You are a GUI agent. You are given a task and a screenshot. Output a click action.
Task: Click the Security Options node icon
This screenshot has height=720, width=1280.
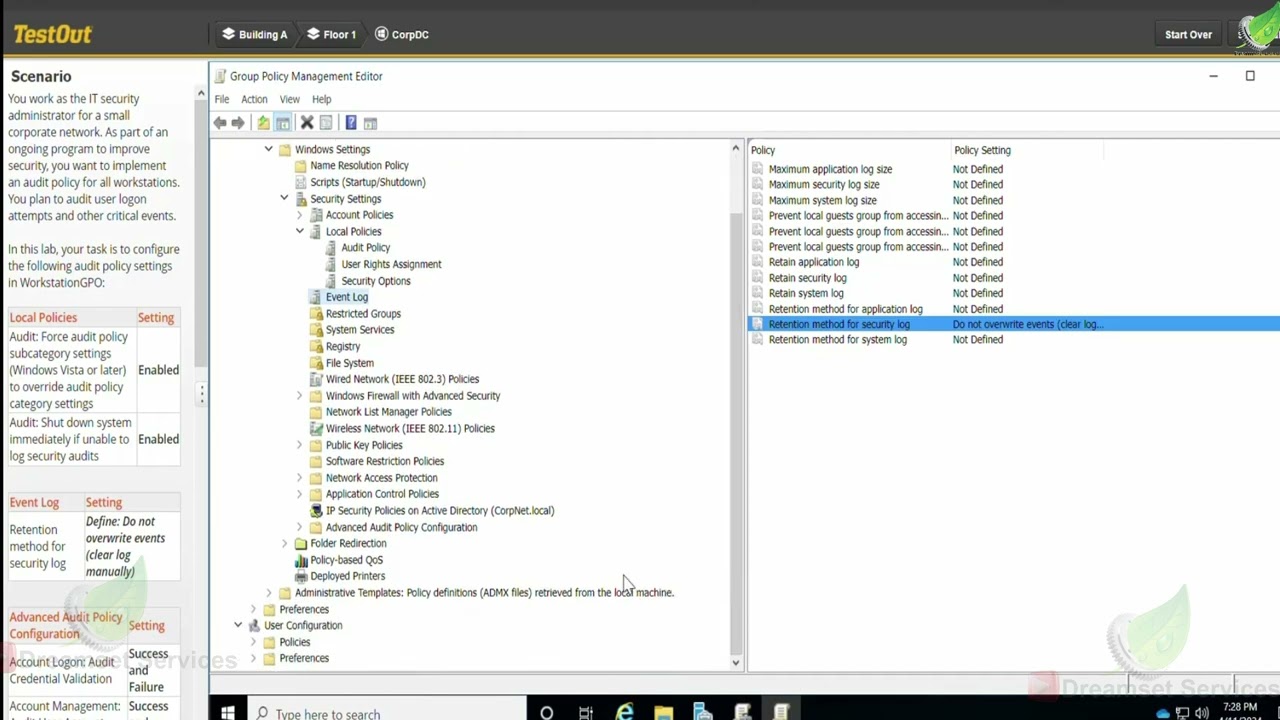pyautogui.click(x=332, y=281)
